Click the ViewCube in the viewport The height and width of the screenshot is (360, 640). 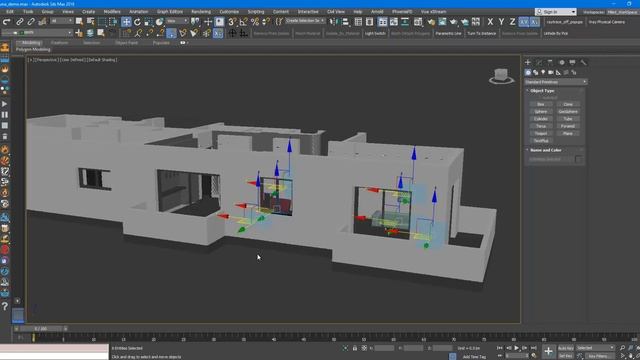pyautogui.click(x=501, y=76)
